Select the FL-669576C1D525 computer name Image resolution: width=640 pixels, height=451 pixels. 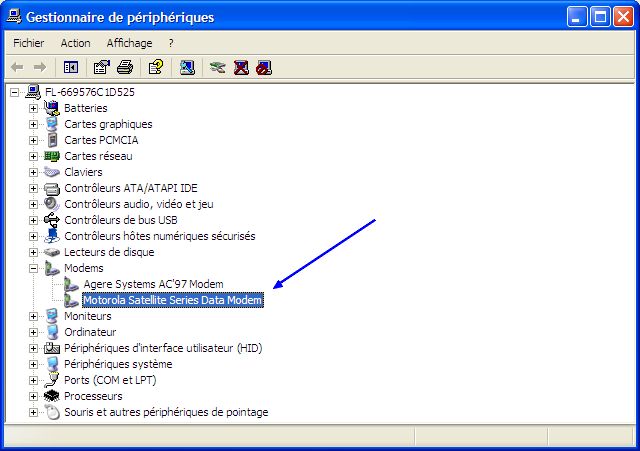[x=90, y=92]
